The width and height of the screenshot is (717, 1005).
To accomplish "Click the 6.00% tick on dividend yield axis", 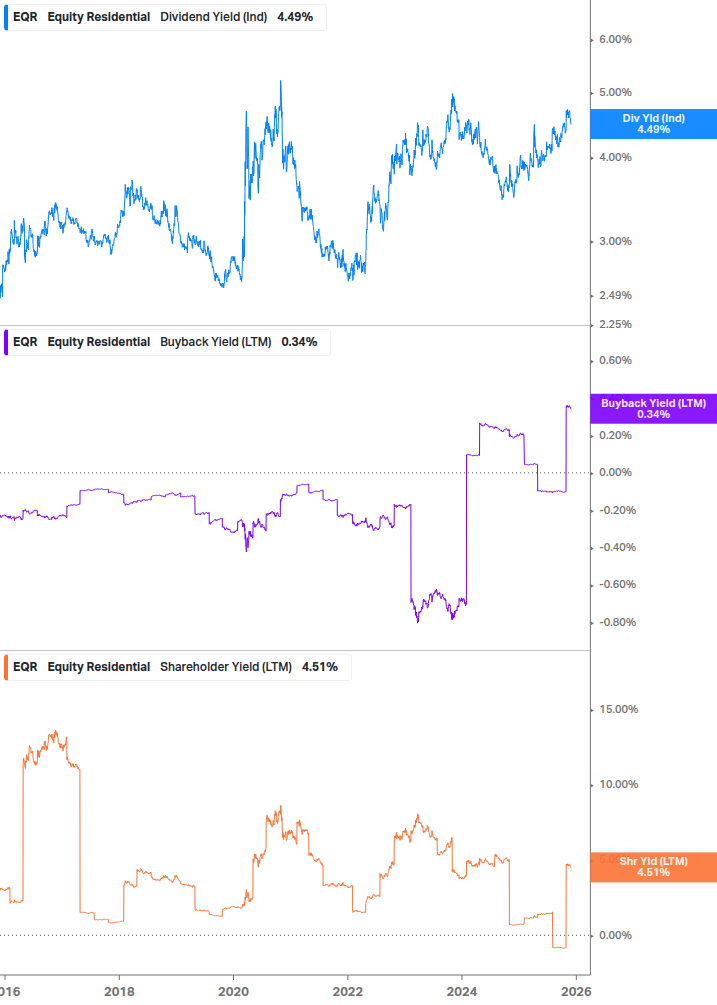I will (x=615, y=40).
